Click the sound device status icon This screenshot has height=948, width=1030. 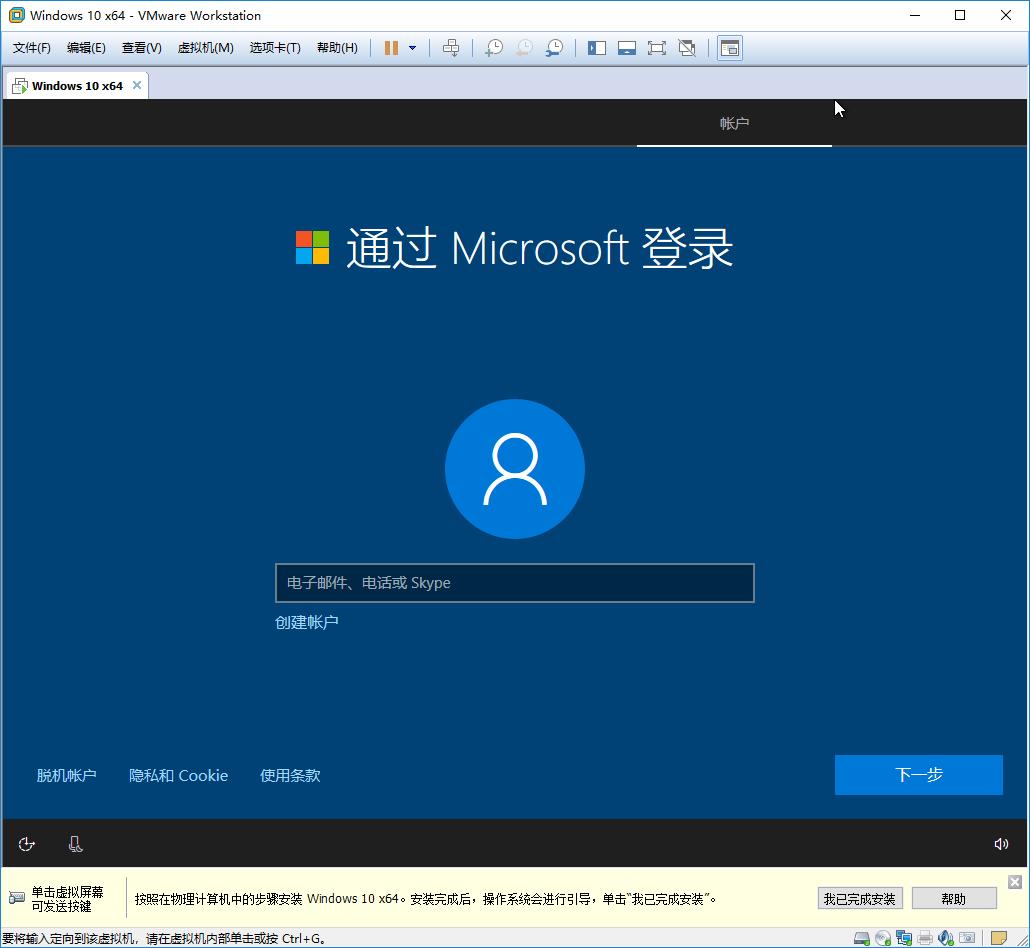point(945,938)
